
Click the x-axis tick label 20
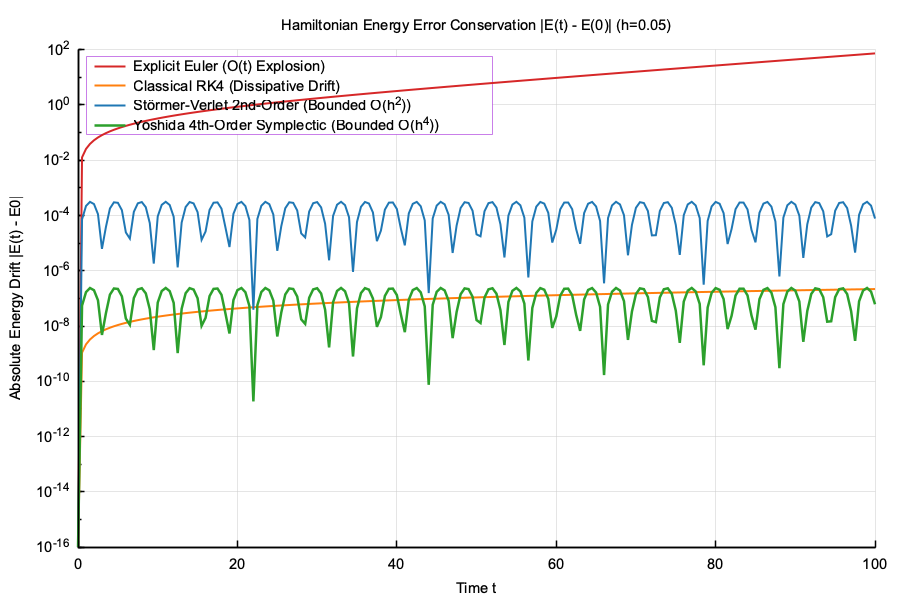(237, 564)
